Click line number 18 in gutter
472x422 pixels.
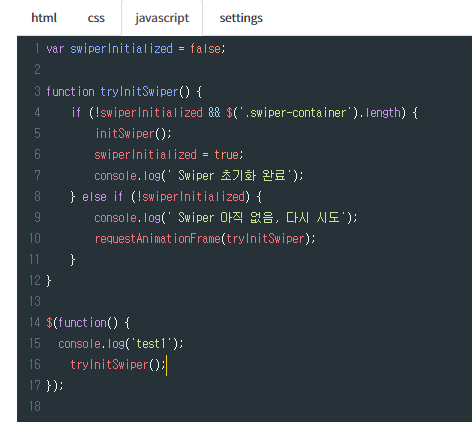pyautogui.click(x=35, y=407)
